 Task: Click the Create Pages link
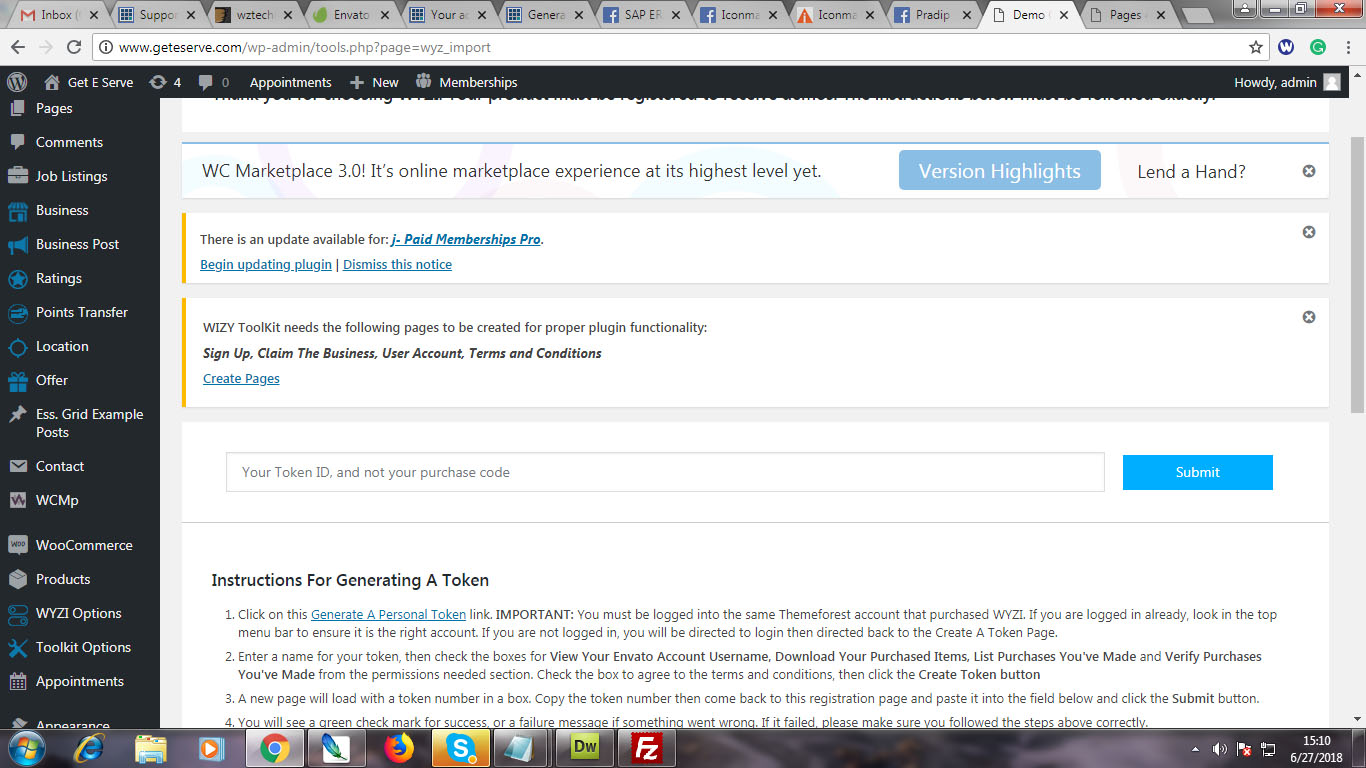tap(241, 378)
